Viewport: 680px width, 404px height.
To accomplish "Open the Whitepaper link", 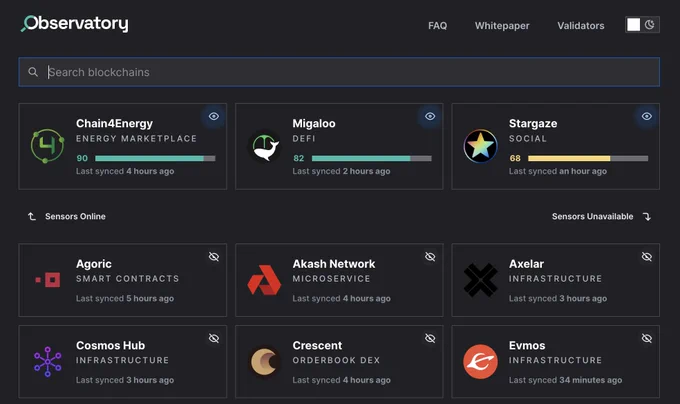I will click(x=502, y=26).
